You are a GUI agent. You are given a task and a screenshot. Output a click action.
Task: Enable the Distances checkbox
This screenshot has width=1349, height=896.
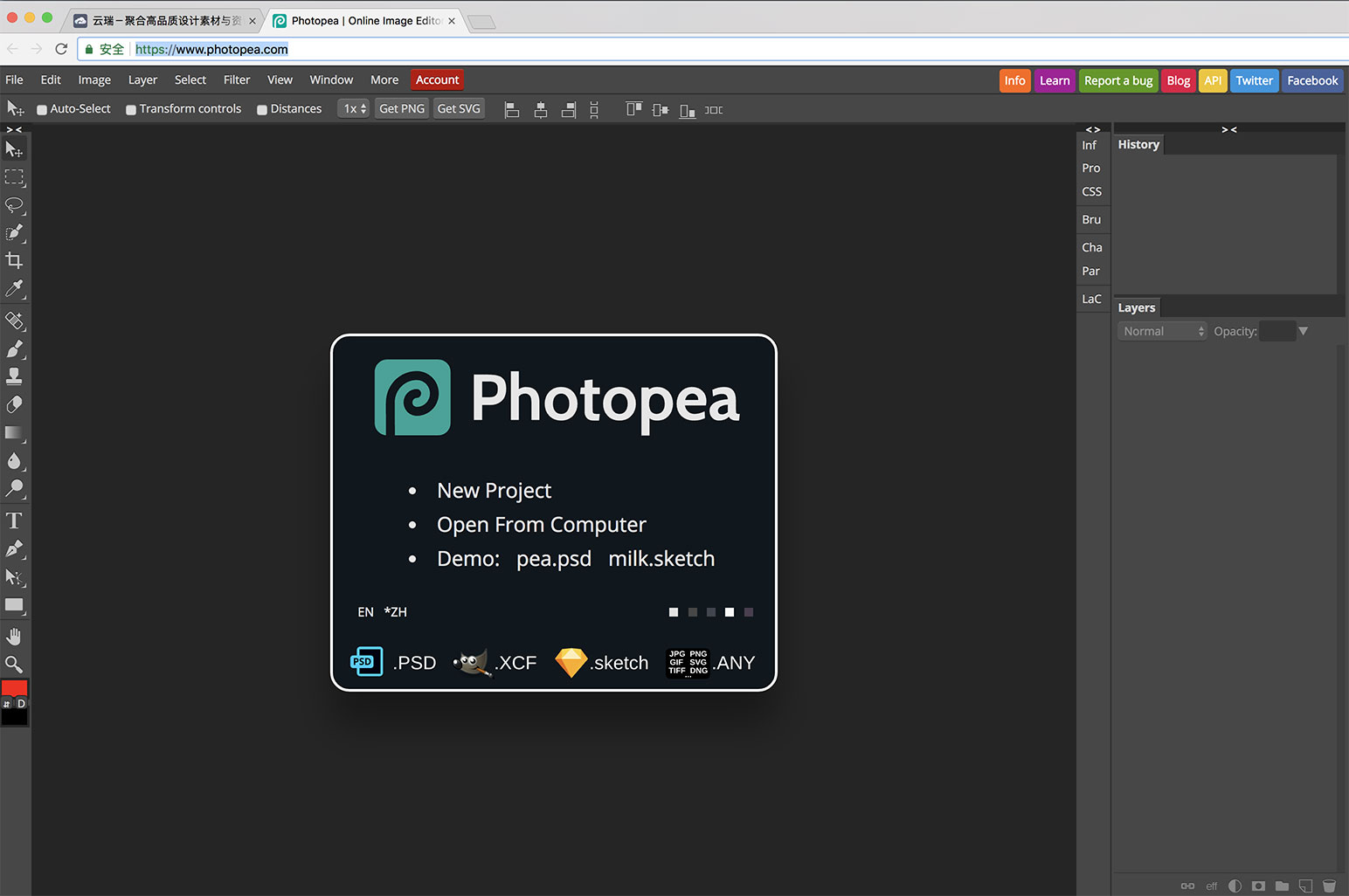[x=262, y=110]
